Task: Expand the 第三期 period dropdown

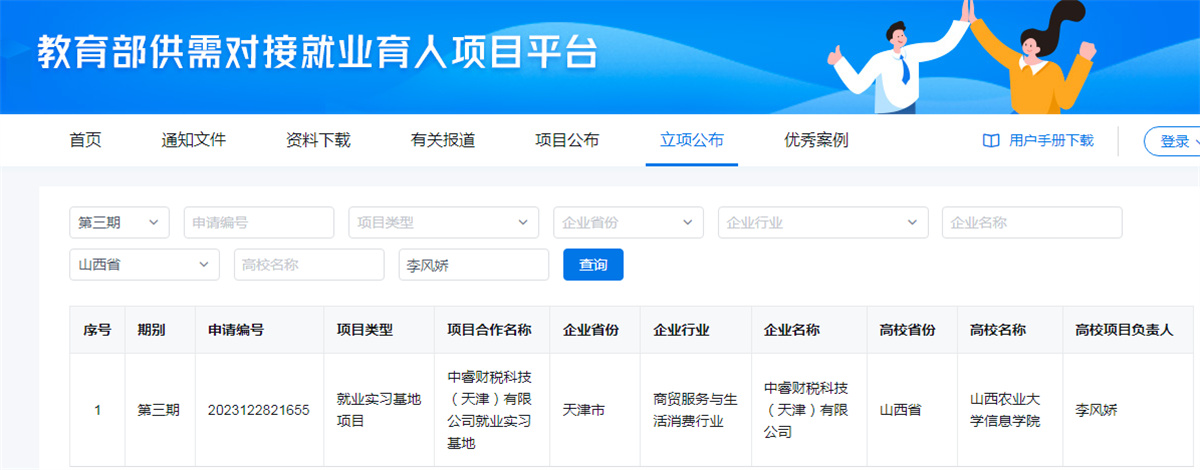Action: 119,223
